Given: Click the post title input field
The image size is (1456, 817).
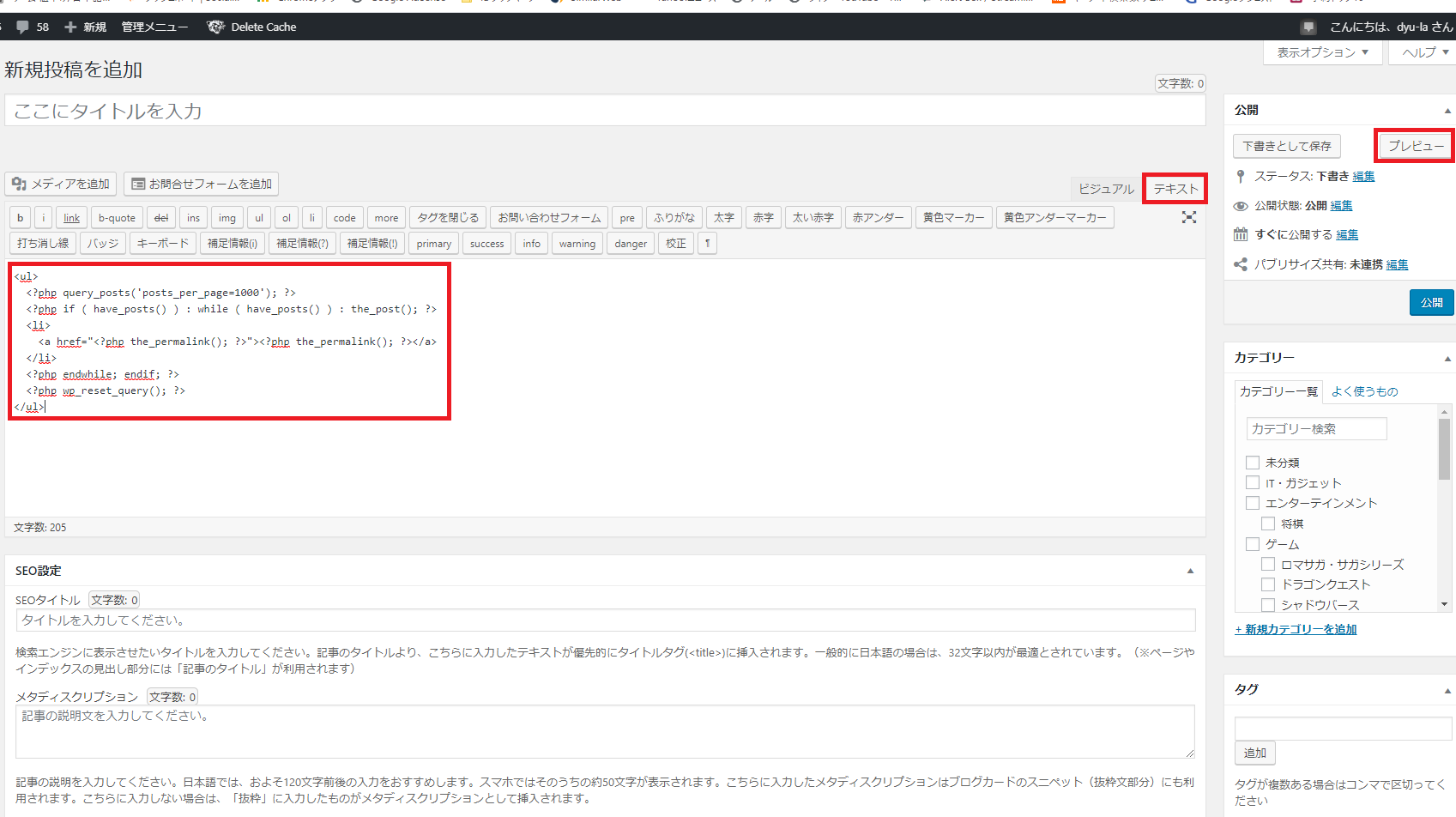Looking at the screenshot, I should 605,112.
